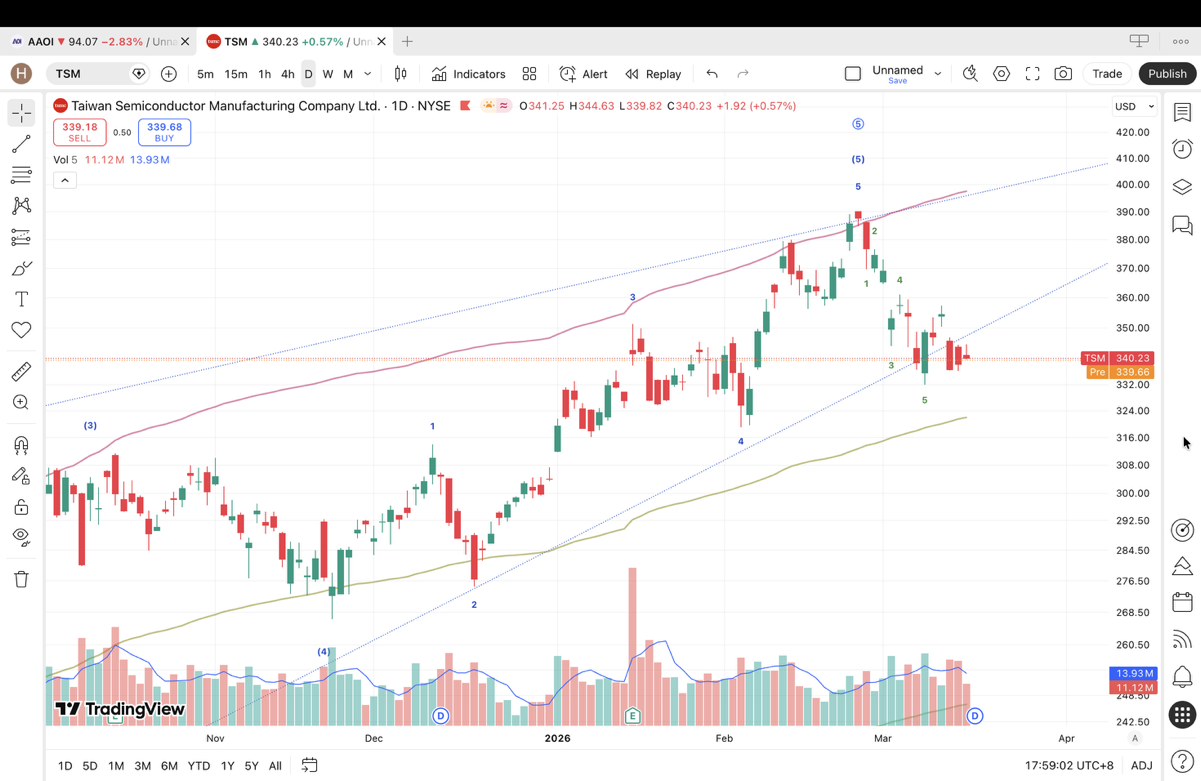Open the Trade panel button
The image size is (1201, 781).
click(x=1107, y=74)
